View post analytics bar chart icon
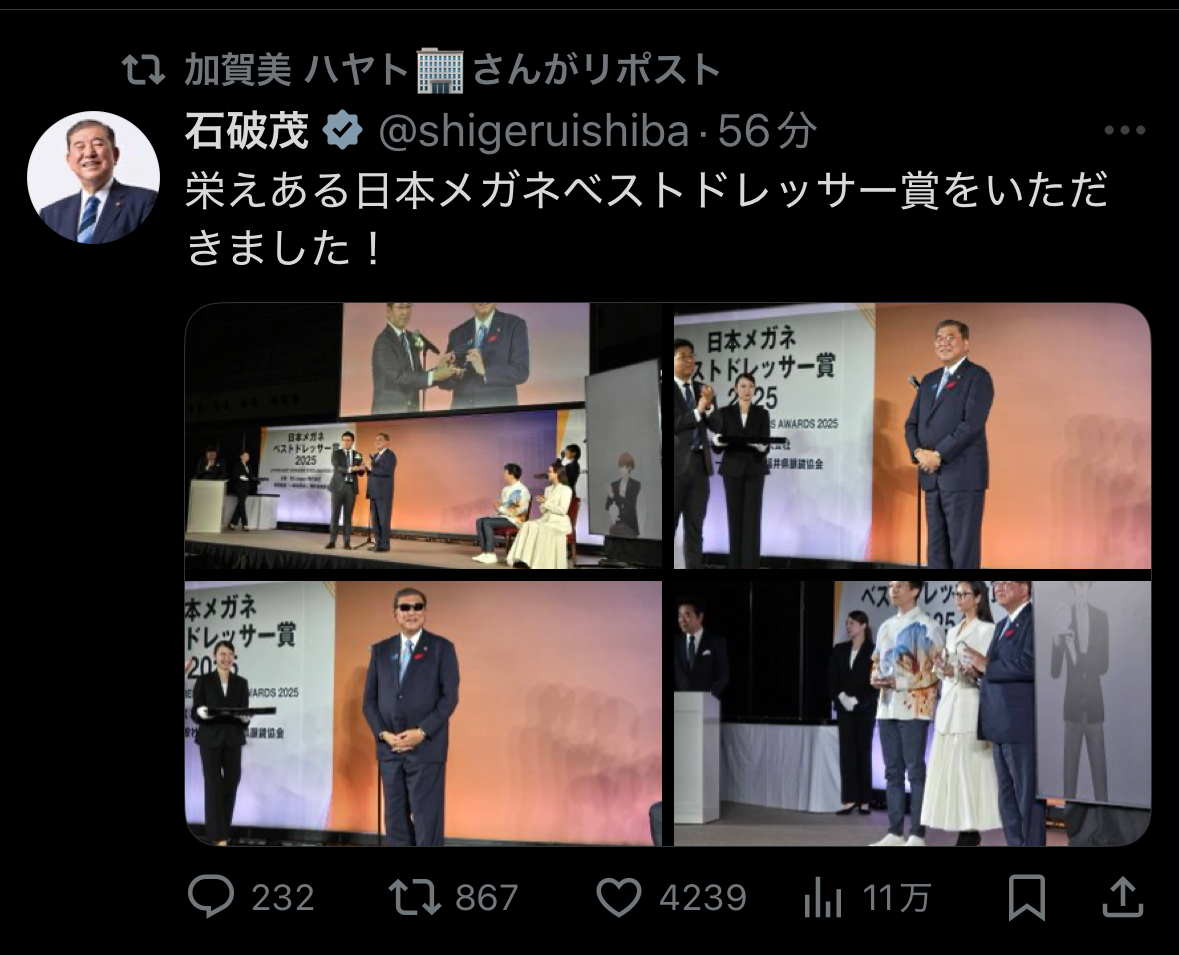This screenshot has width=1179, height=955. point(822,898)
